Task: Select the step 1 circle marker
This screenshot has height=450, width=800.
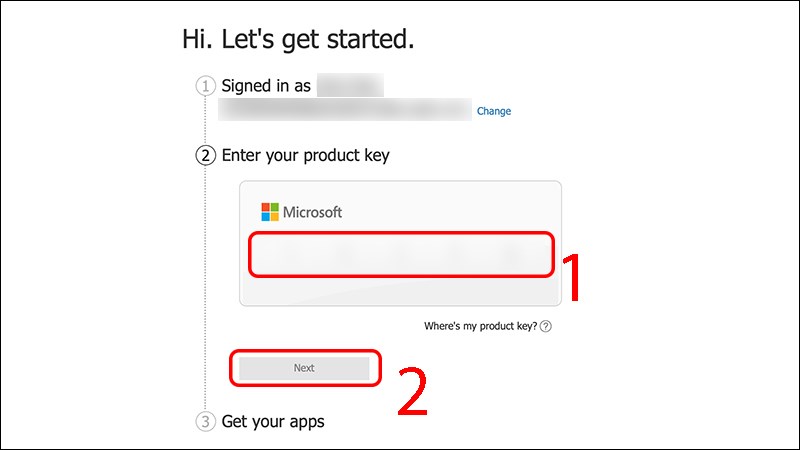Action: click(206, 87)
